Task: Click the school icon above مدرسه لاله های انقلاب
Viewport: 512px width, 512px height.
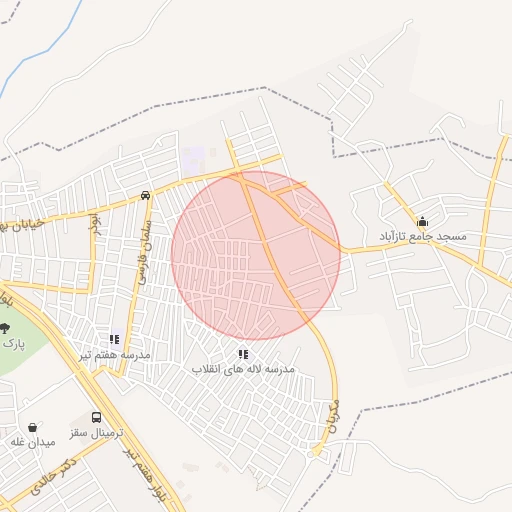Action: (243, 354)
